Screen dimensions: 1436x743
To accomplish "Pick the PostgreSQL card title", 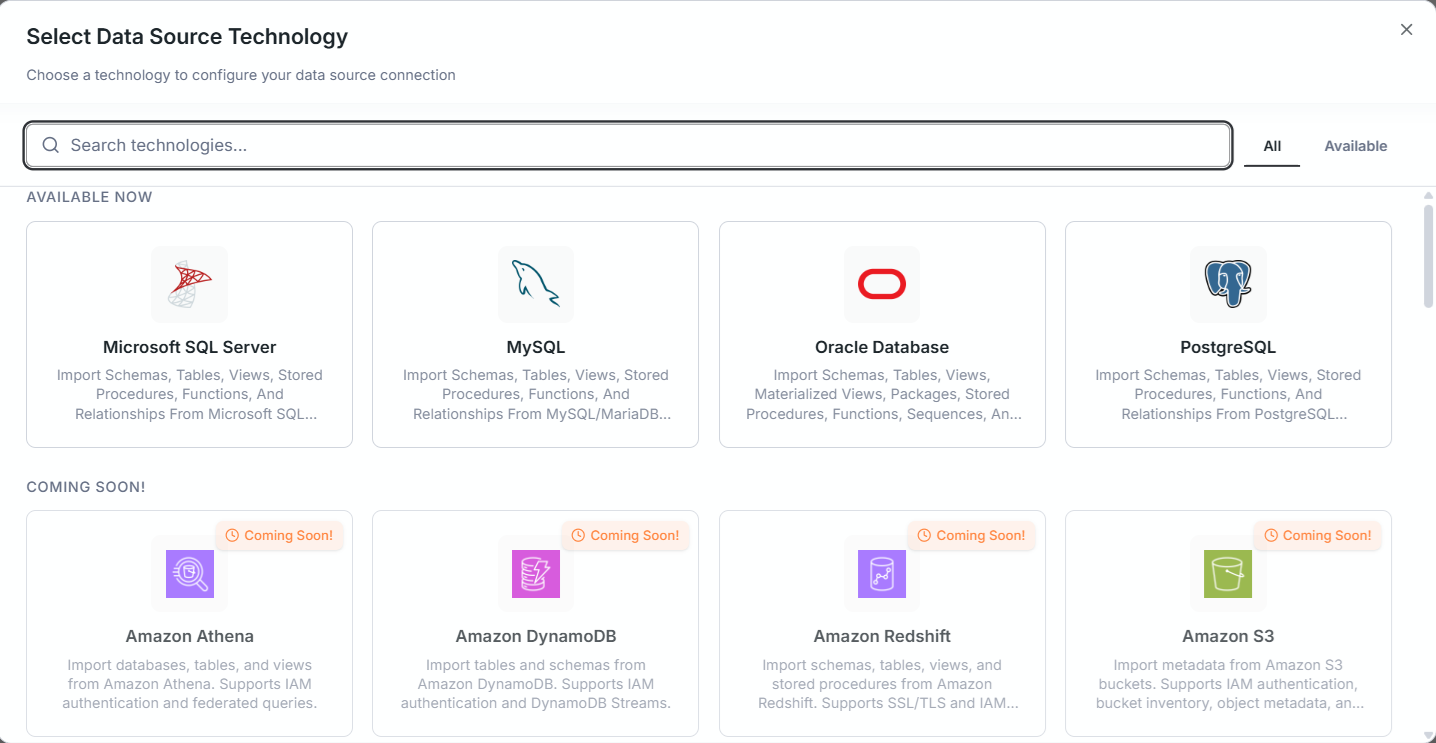I will pyautogui.click(x=1228, y=348).
